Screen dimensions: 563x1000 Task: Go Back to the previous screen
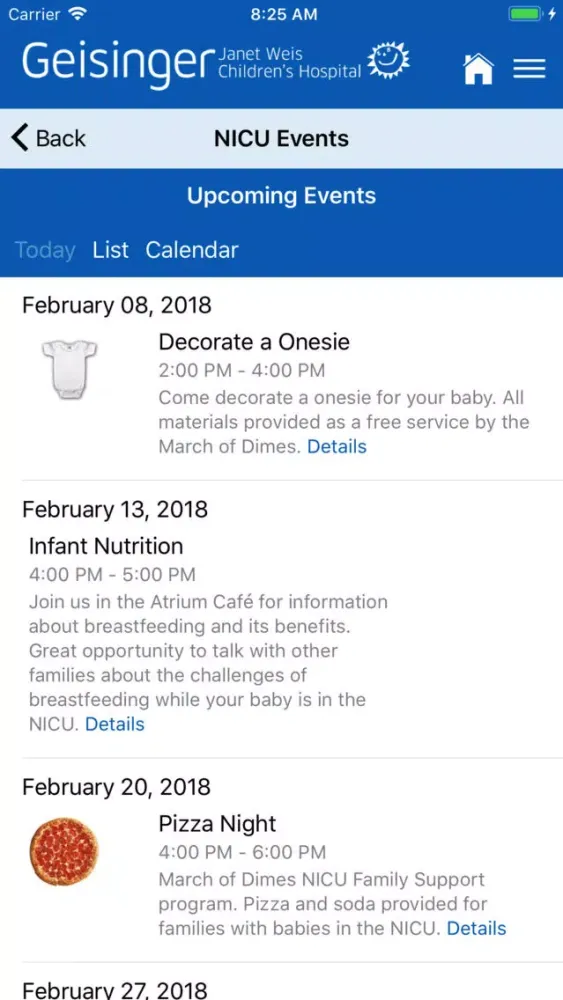(48, 138)
